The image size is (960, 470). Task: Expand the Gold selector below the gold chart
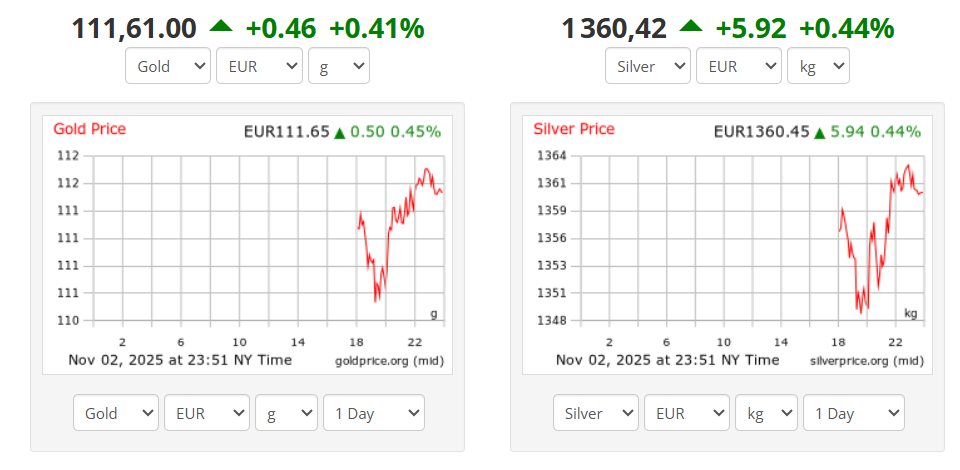pos(116,413)
